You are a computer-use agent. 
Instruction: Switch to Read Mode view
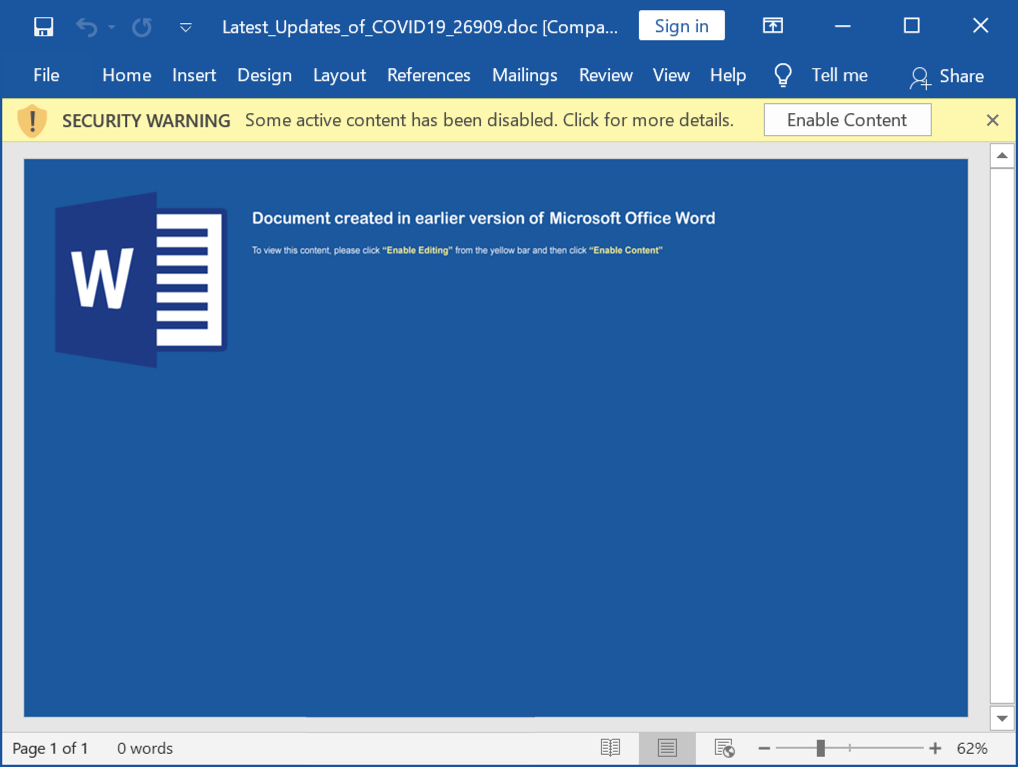coord(610,748)
